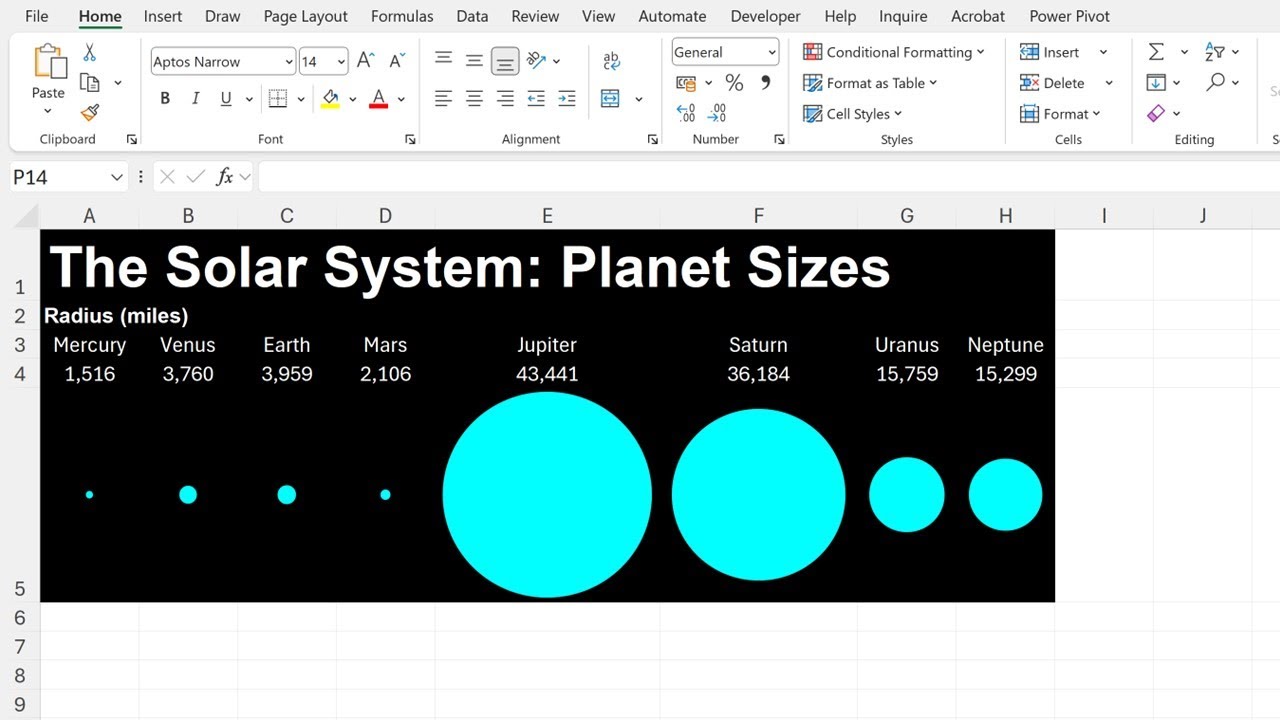Toggle Bold formatting
The image size is (1280, 720).
(x=165, y=98)
